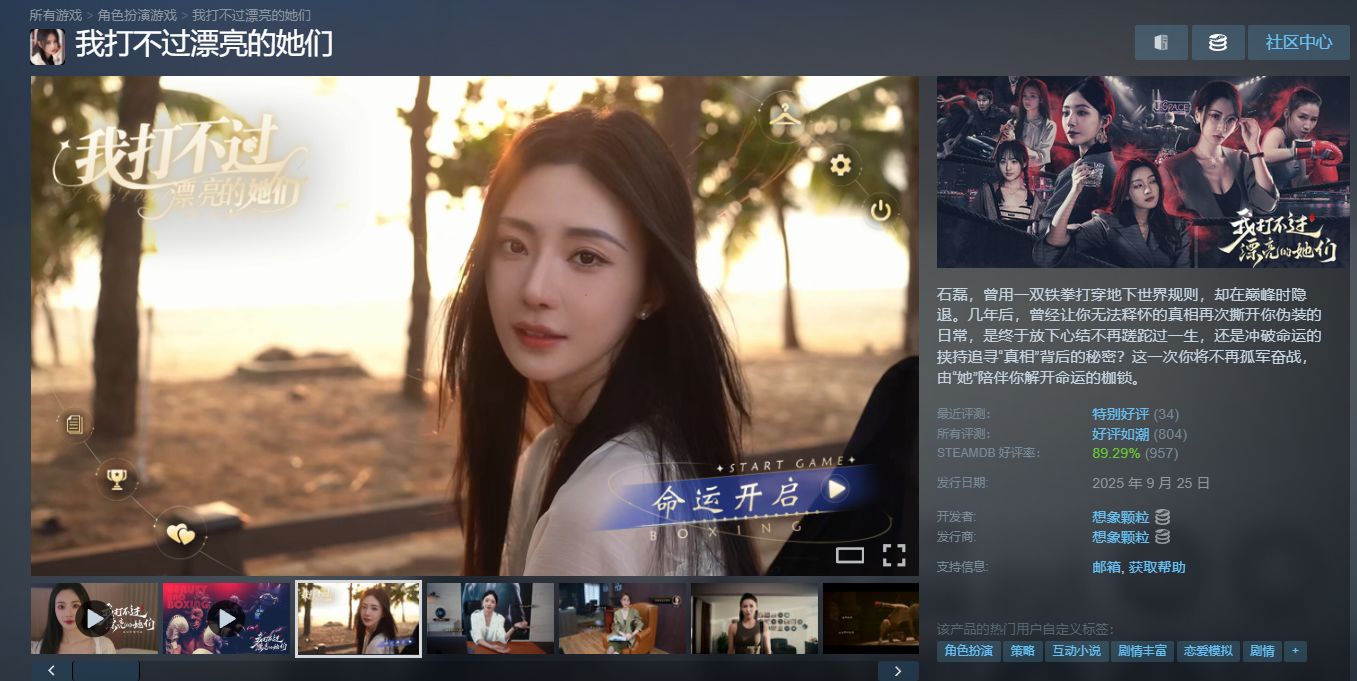Select the highlighted beach screenshot thumbnail
This screenshot has height=681, width=1357.
[359, 619]
